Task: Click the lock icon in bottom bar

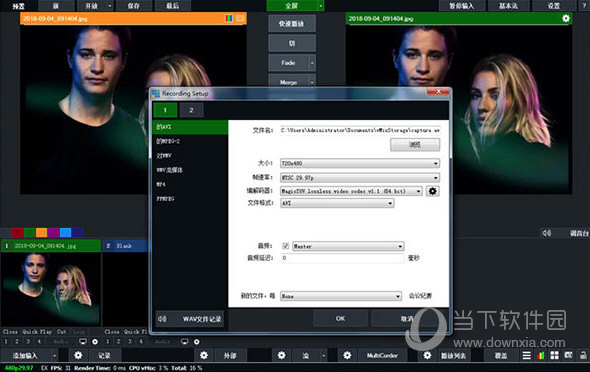Action: pos(583,355)
